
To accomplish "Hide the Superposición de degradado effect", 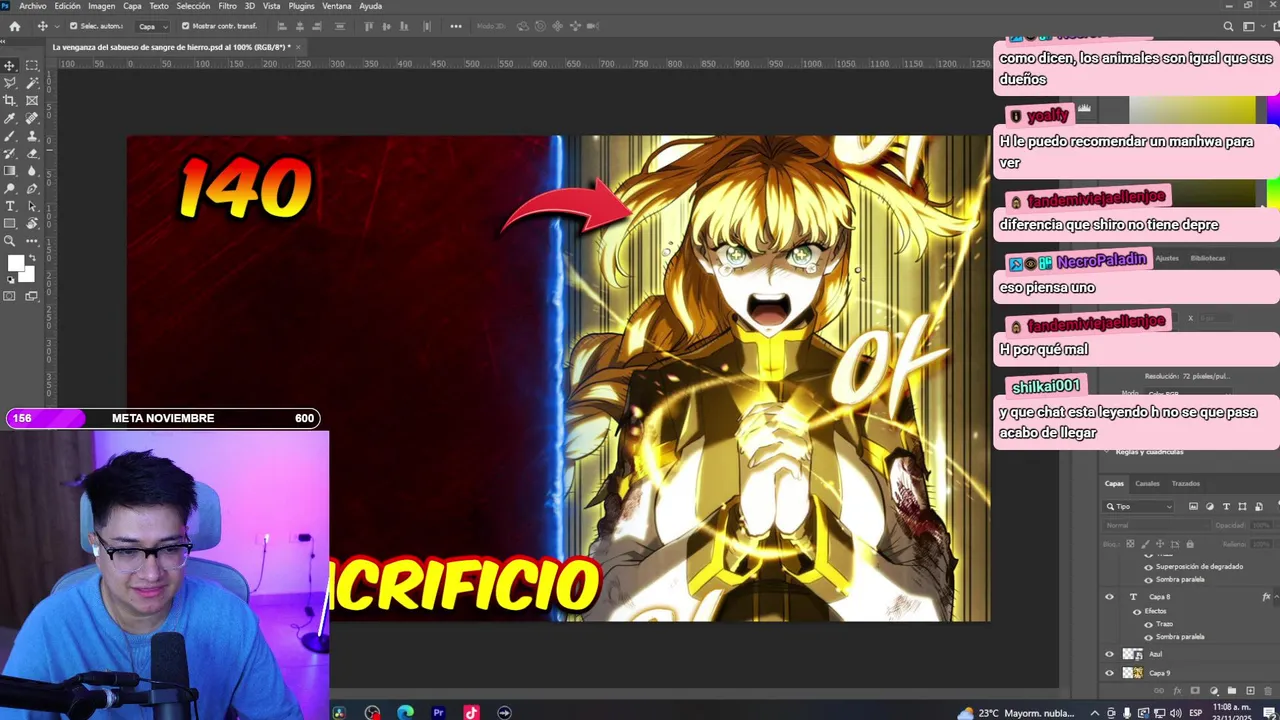I will click(1149, 567).
